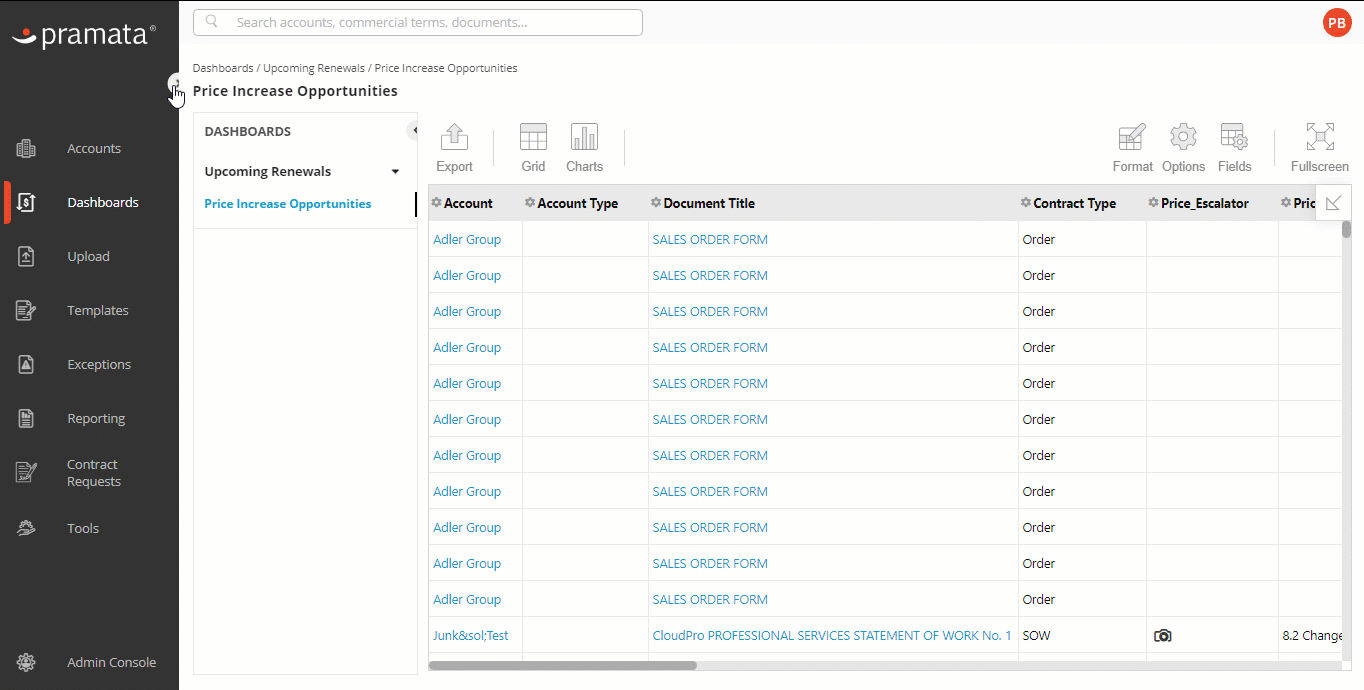Click the Exceptions warning icon

26,365
